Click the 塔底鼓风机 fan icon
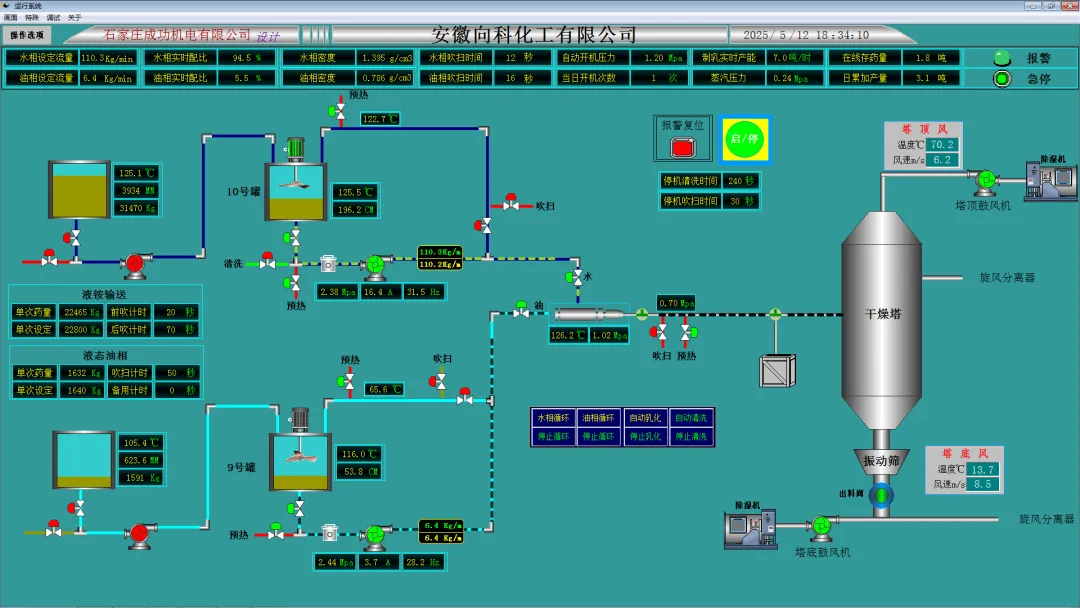This screenshot has height=608, width=1080. (821, 527)
